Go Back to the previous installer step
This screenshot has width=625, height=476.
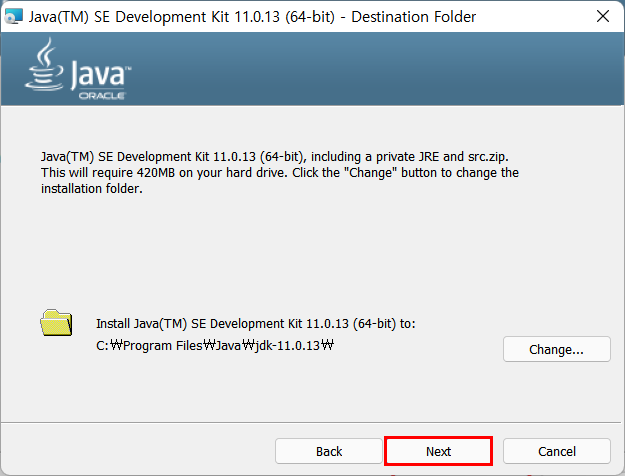(329, 451)
